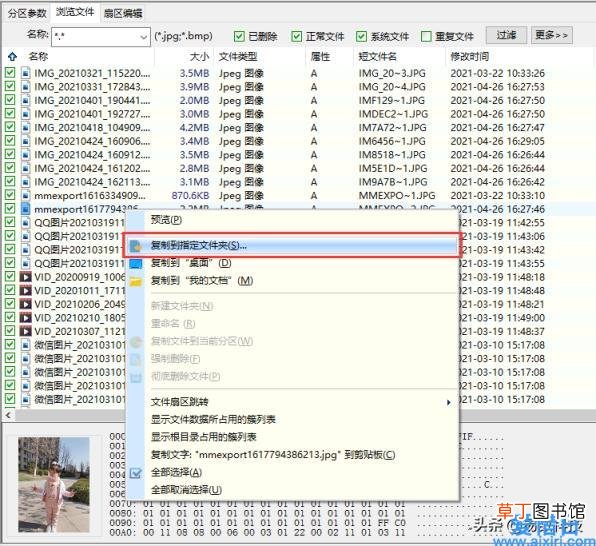596x546 pixels.
Task: Click modified time 2021-03-22 10:33:26
Action: [498, 73]
